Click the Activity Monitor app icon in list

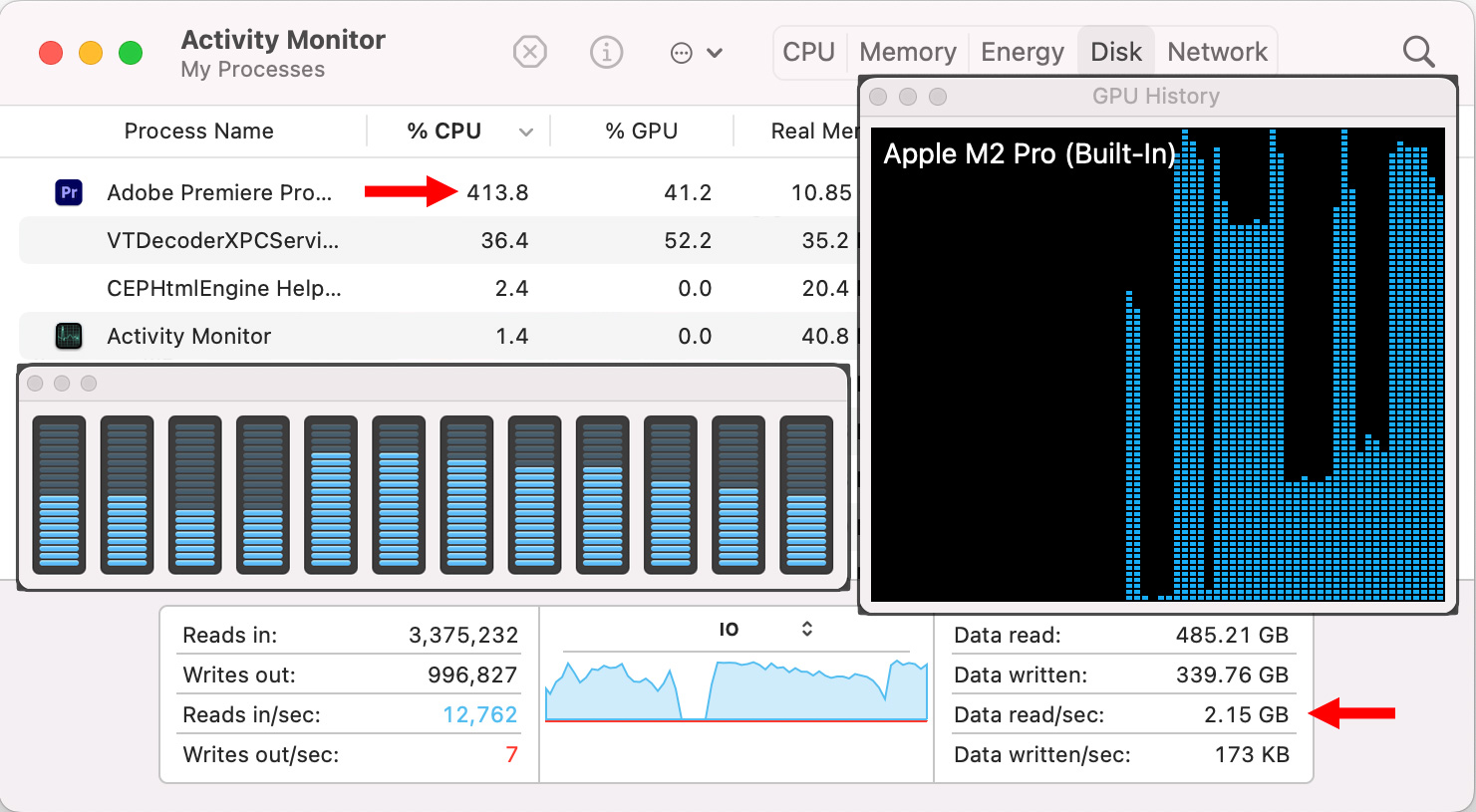tap(69, 336)
